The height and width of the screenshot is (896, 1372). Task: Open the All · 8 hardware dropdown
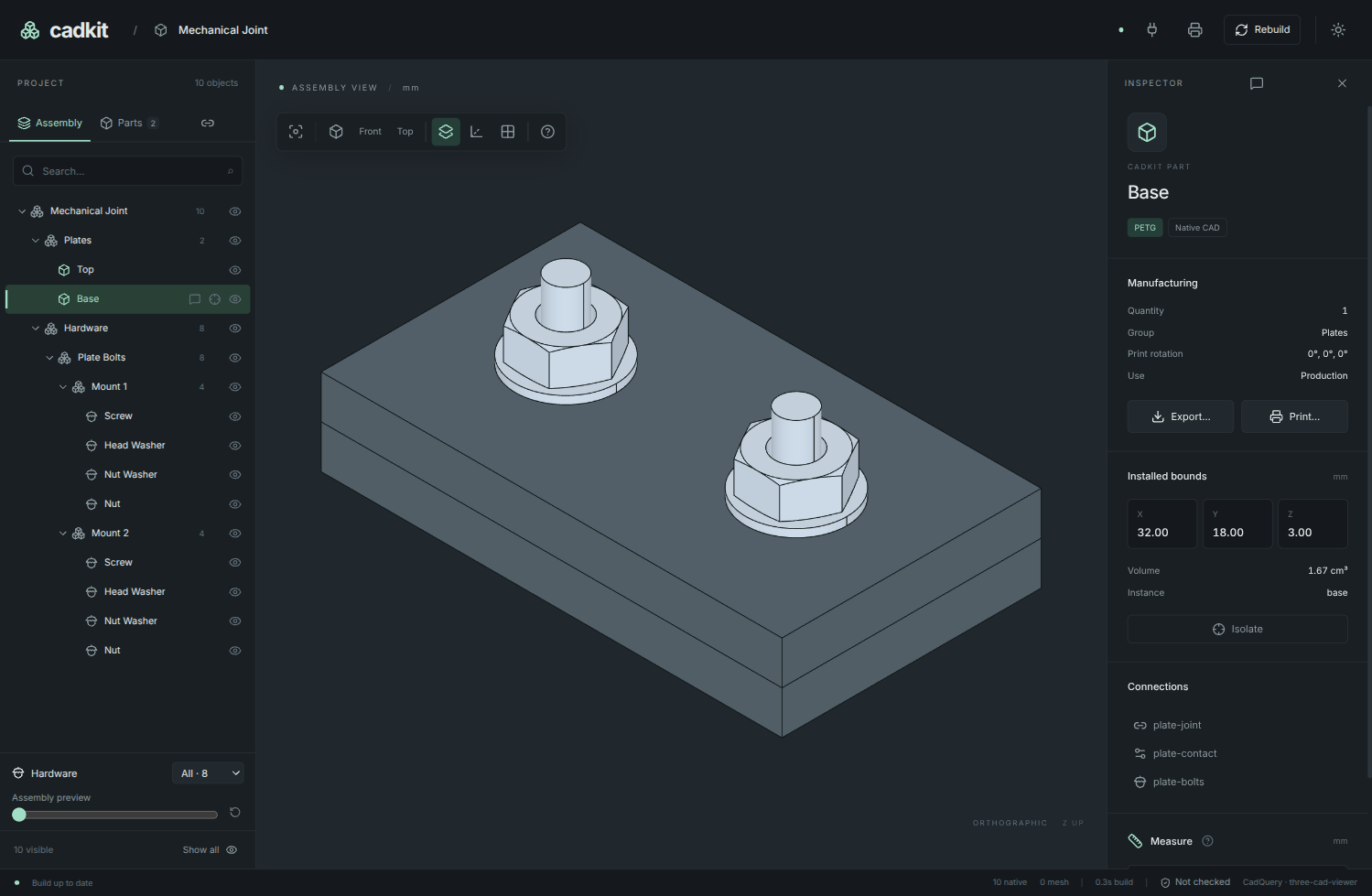coord(208,773)
